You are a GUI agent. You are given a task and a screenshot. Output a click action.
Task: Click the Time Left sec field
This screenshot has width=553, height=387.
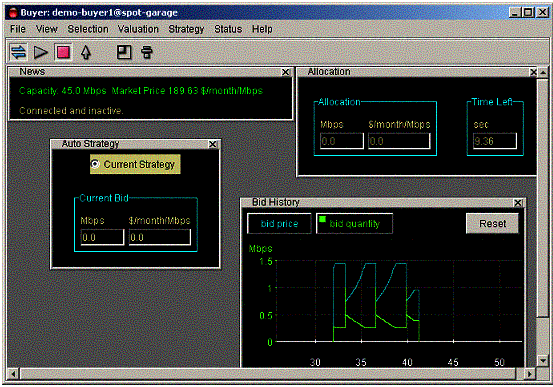(495, 141)
